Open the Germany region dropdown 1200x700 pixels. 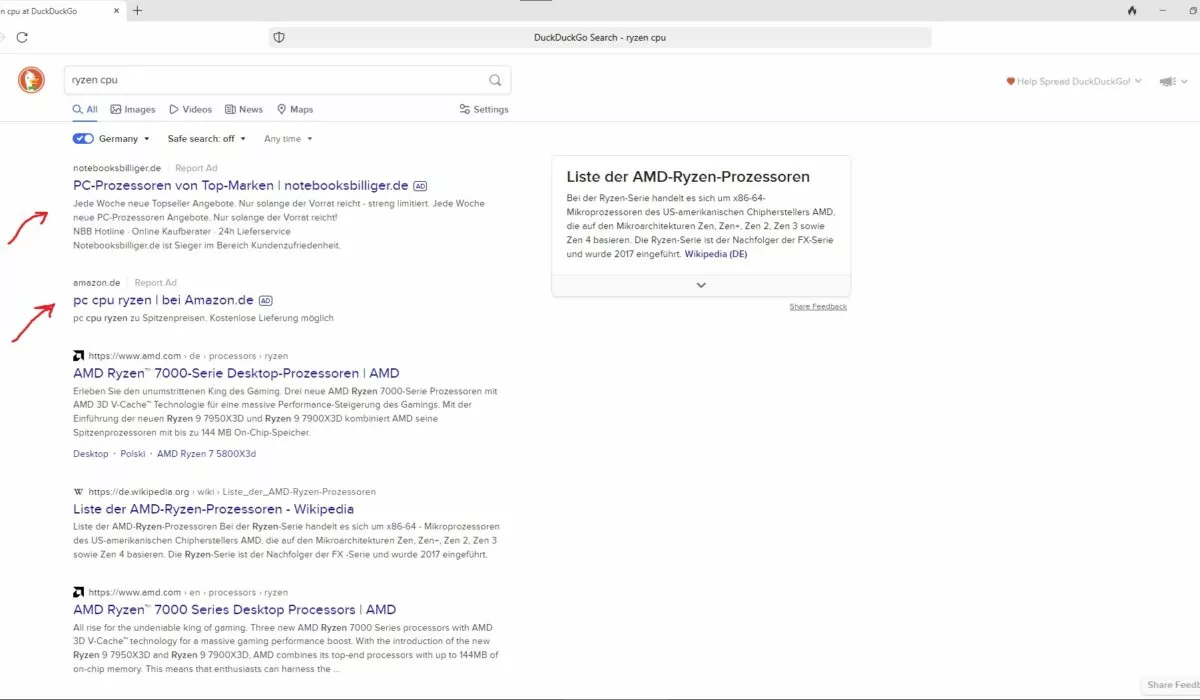(x=124, y=139)
